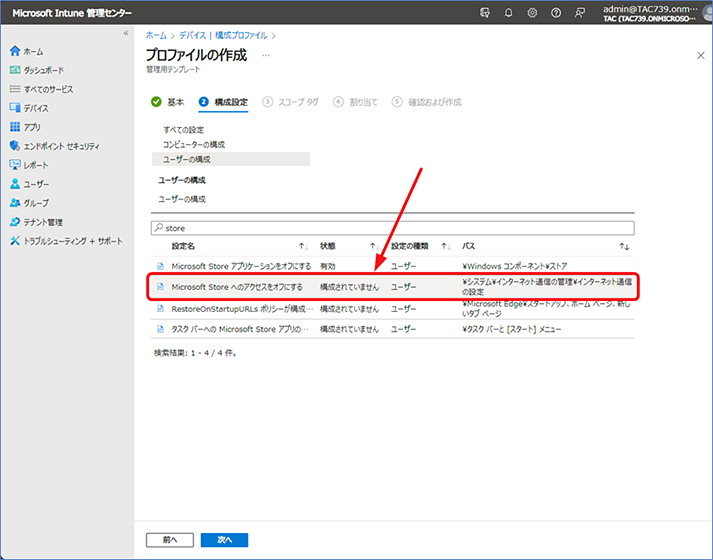Click the ¥タスク バーと [スタート] メニュー path cell
The image size is (713, 560).
512,329
